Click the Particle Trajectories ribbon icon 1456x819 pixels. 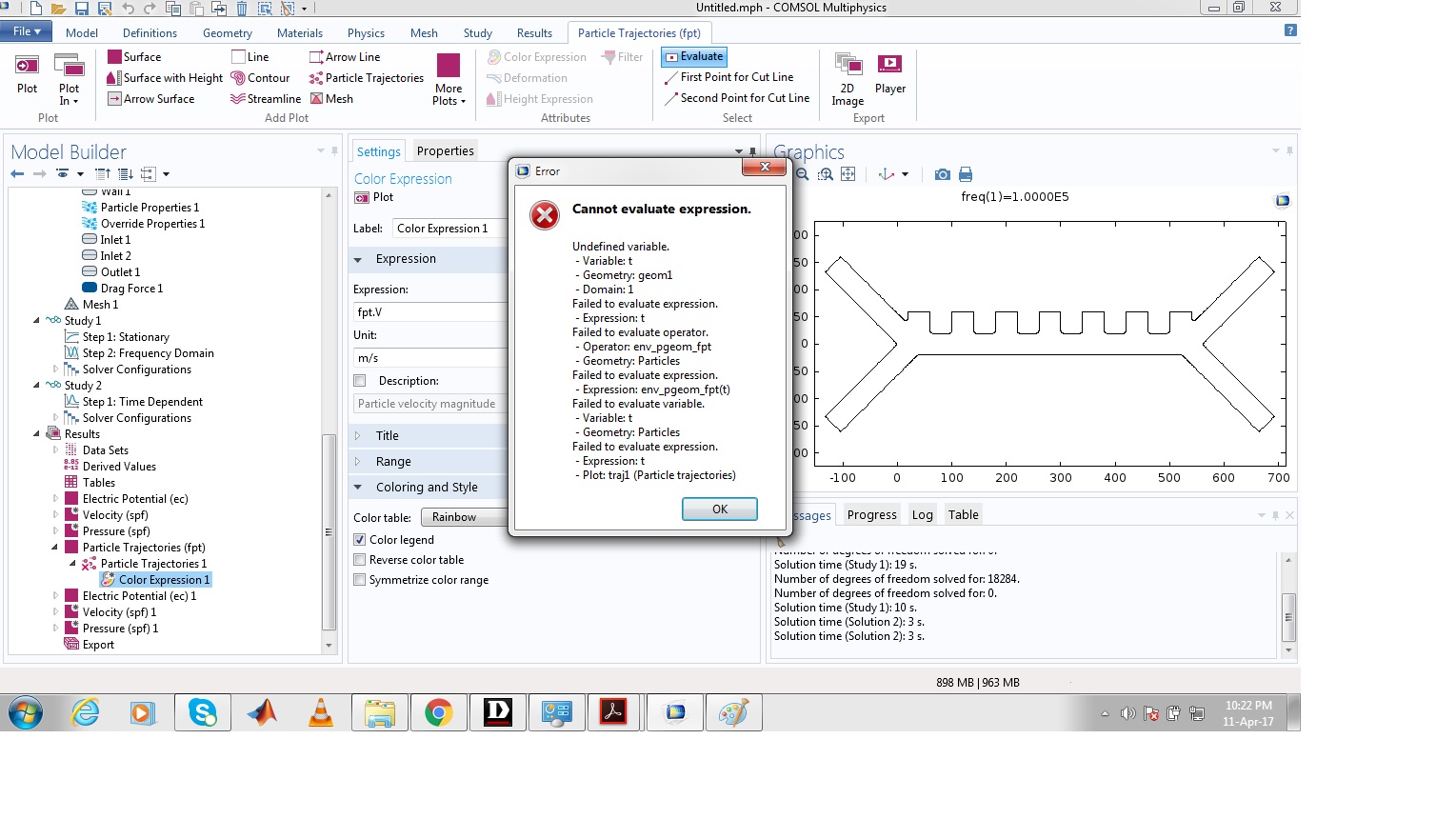point(316,78)
